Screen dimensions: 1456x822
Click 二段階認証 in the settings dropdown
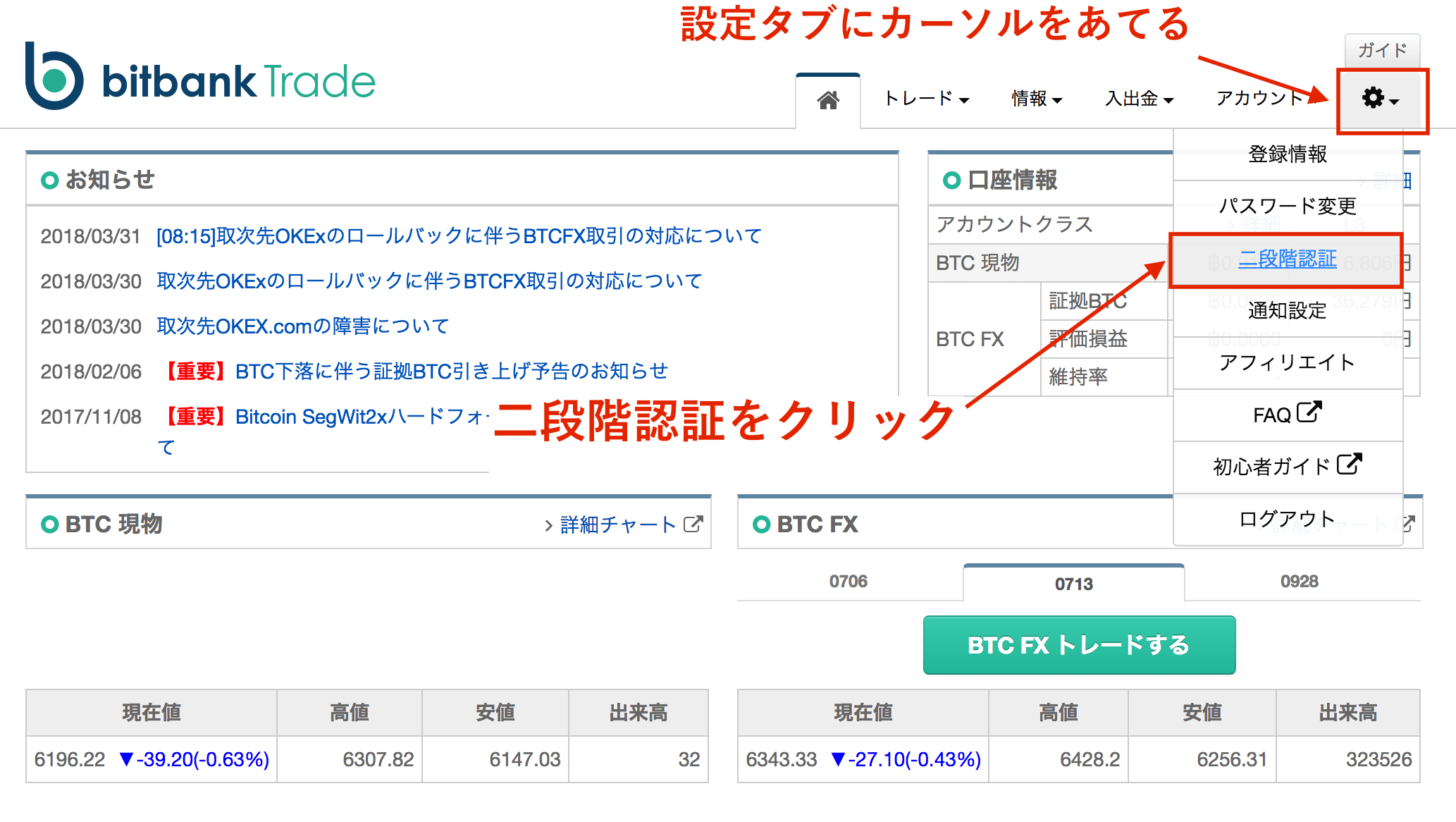point(1288,259)
